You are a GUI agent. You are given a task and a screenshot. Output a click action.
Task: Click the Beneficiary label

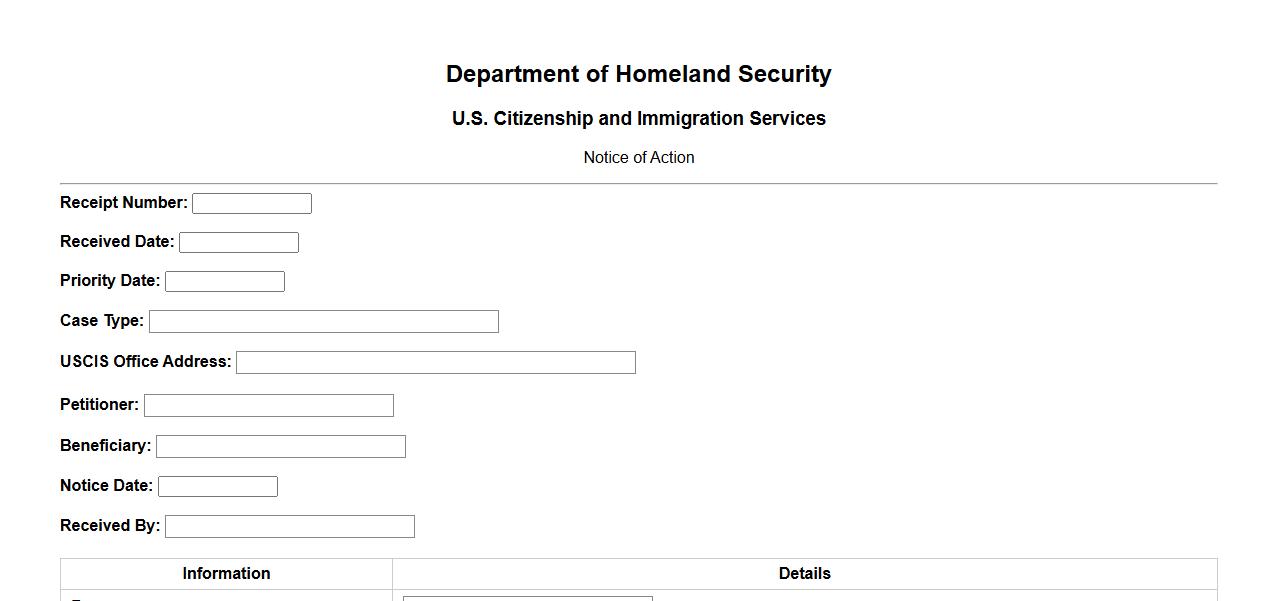105,446
